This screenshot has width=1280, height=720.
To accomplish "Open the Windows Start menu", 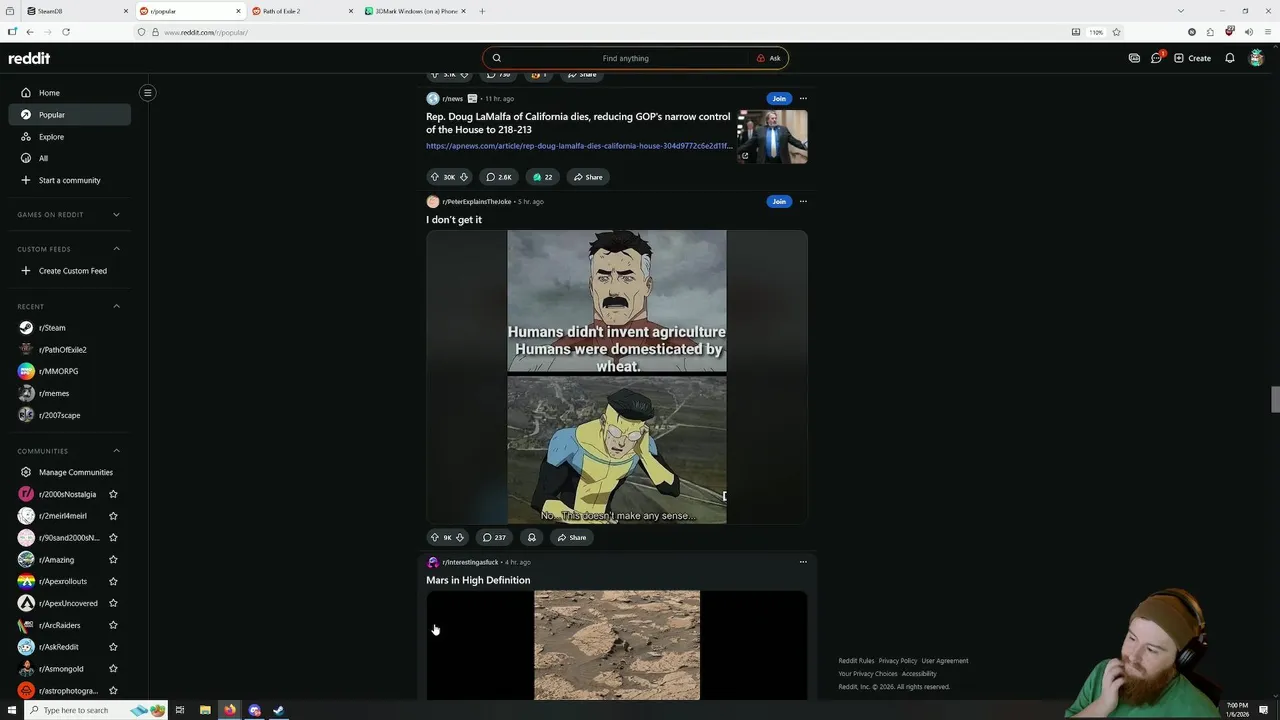I will point(12,710).
